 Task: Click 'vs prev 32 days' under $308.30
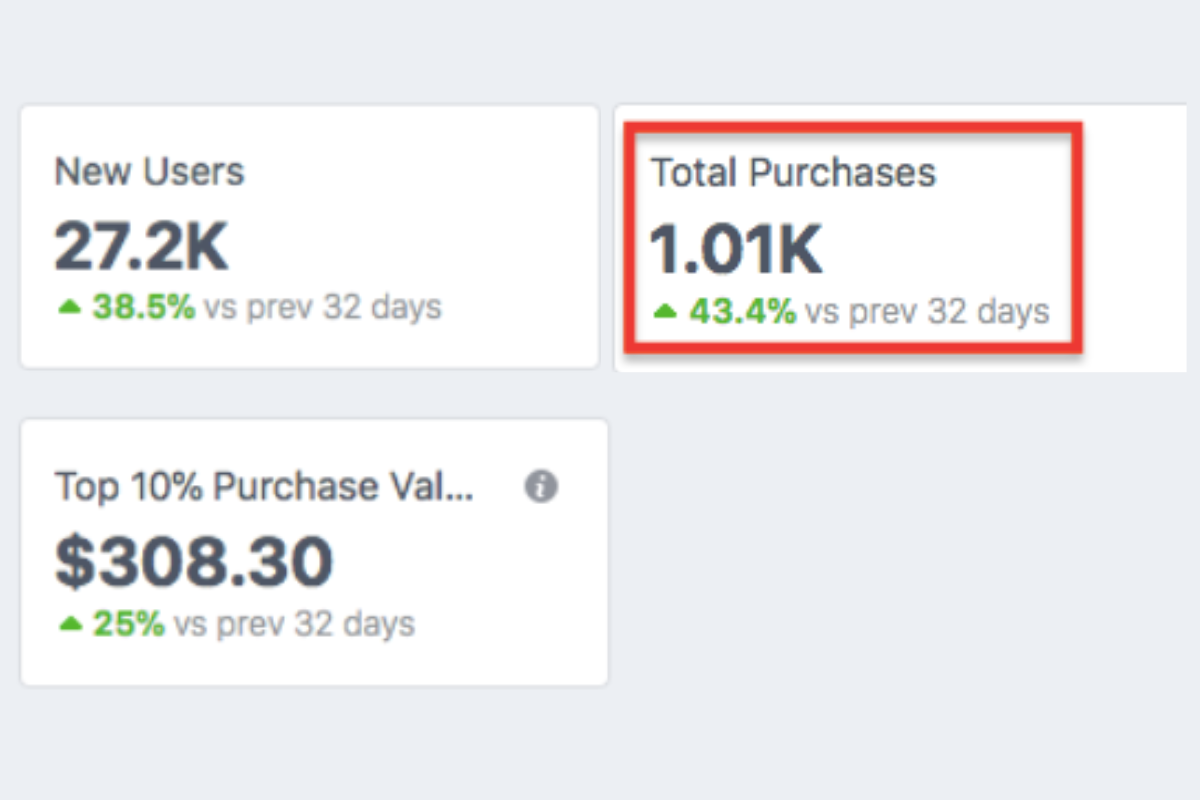294,624
